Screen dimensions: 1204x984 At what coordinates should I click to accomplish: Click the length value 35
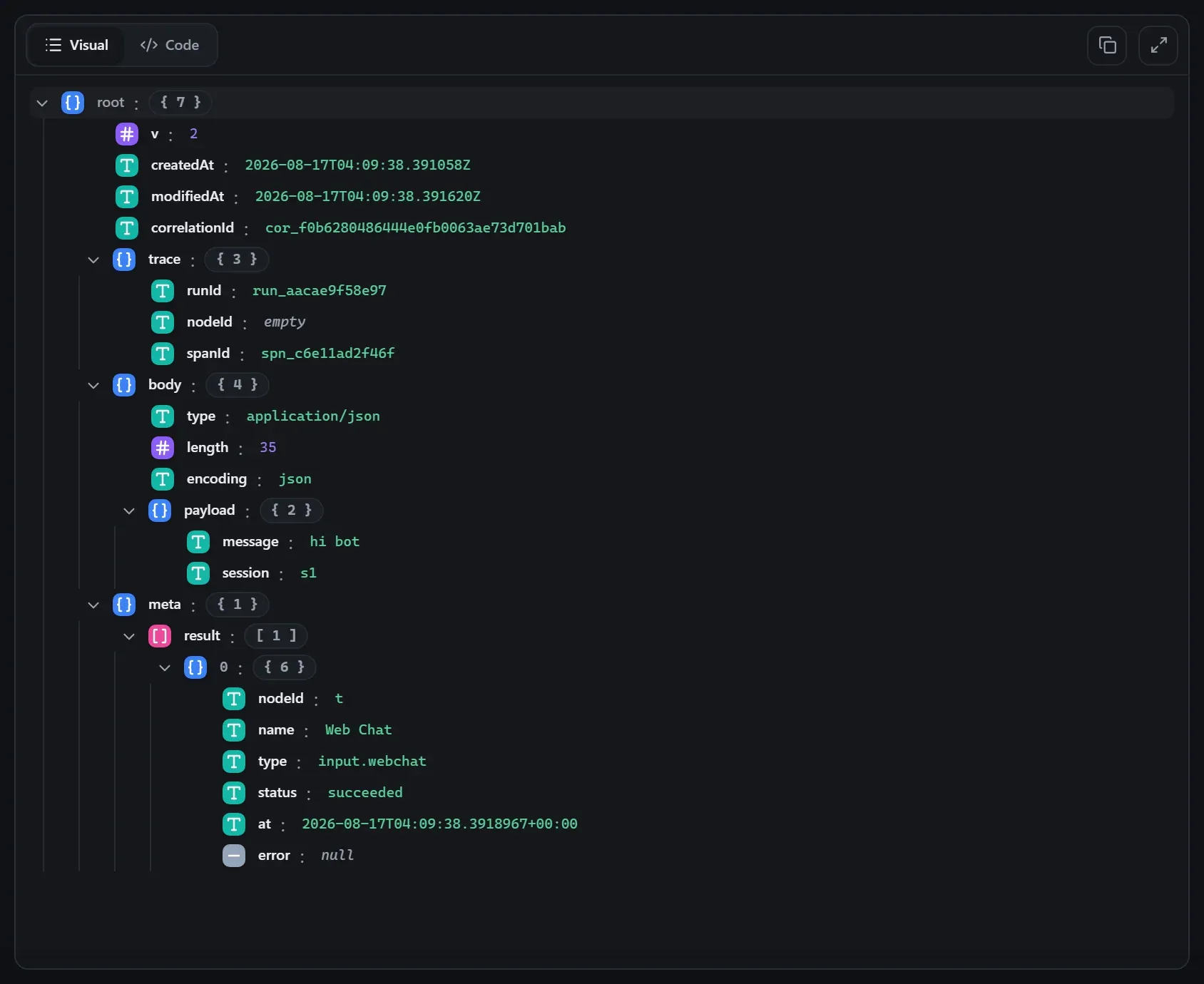268,448
